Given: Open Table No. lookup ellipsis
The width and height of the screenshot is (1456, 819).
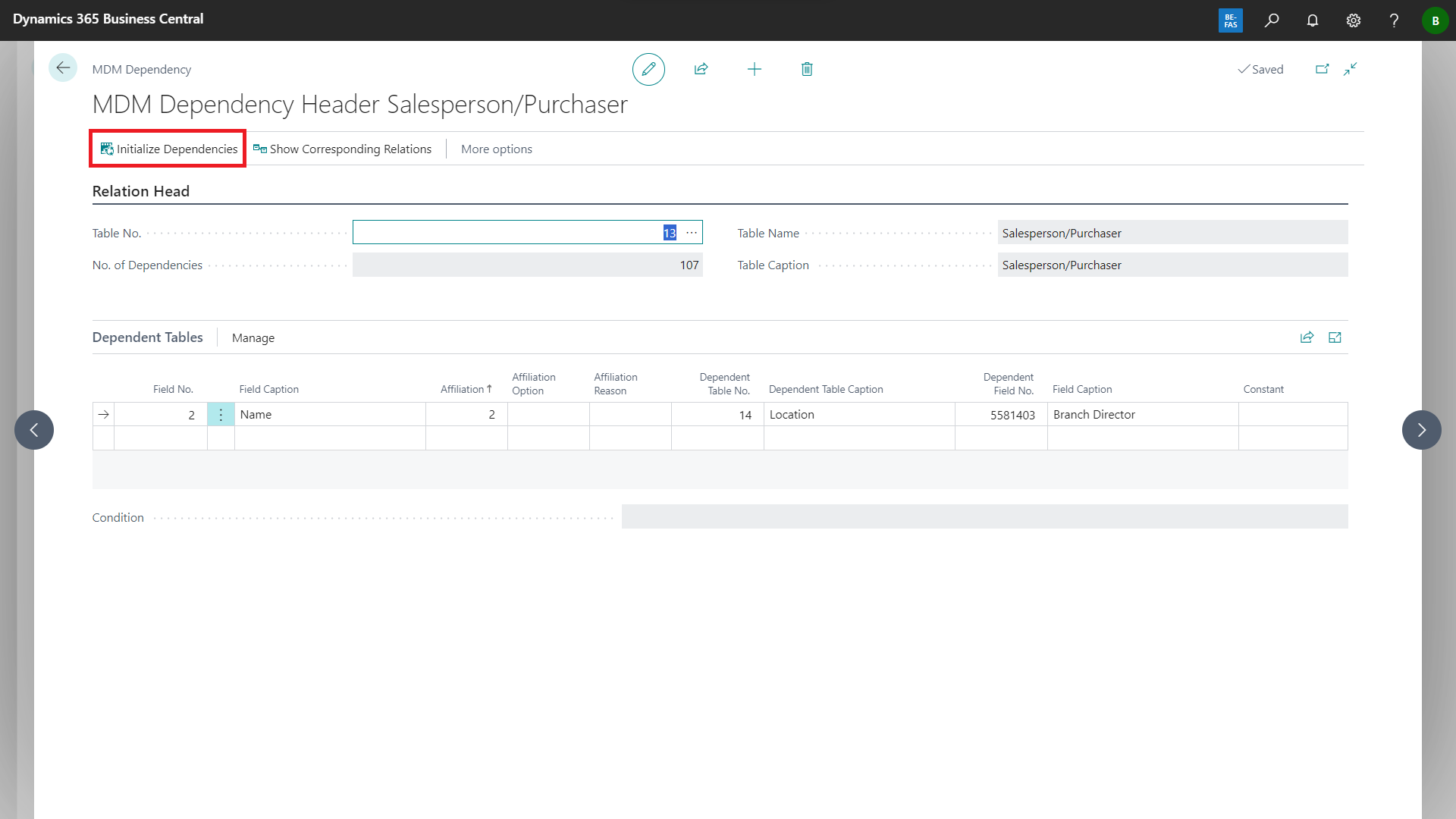Looking at the screenshot, I should coord(692,233).
